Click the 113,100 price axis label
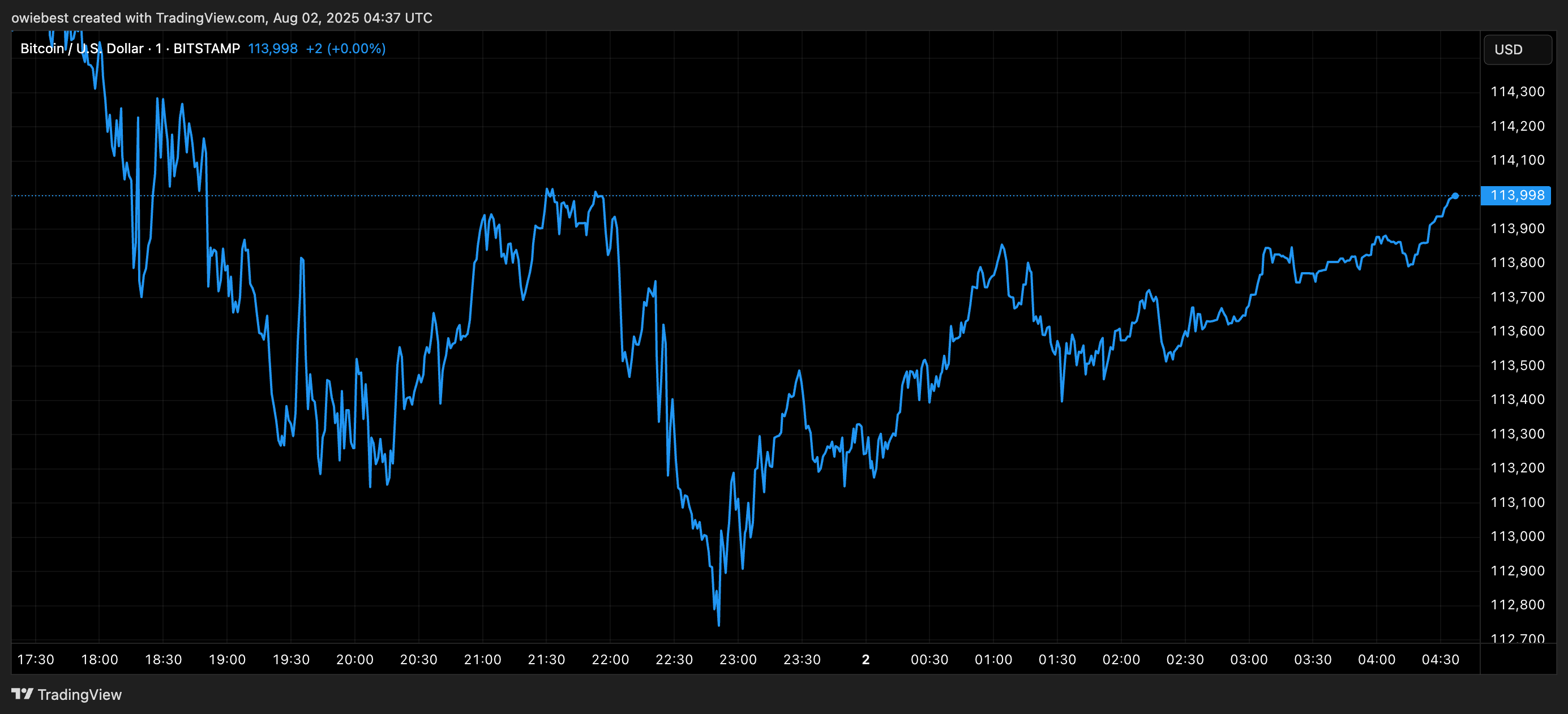This screenshot has height=714, width=1568. (1518, 502)
